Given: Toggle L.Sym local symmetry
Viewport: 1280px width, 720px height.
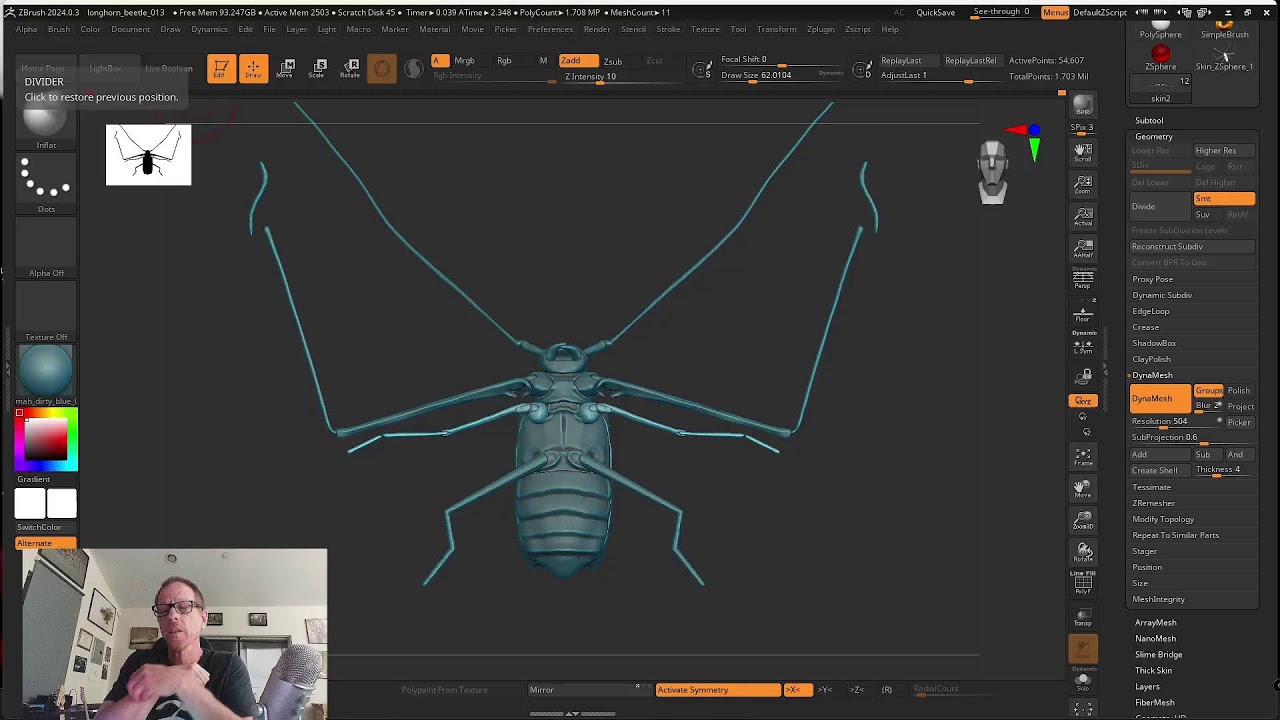Looking at the screenshot, I should [x=1083, y=346].
